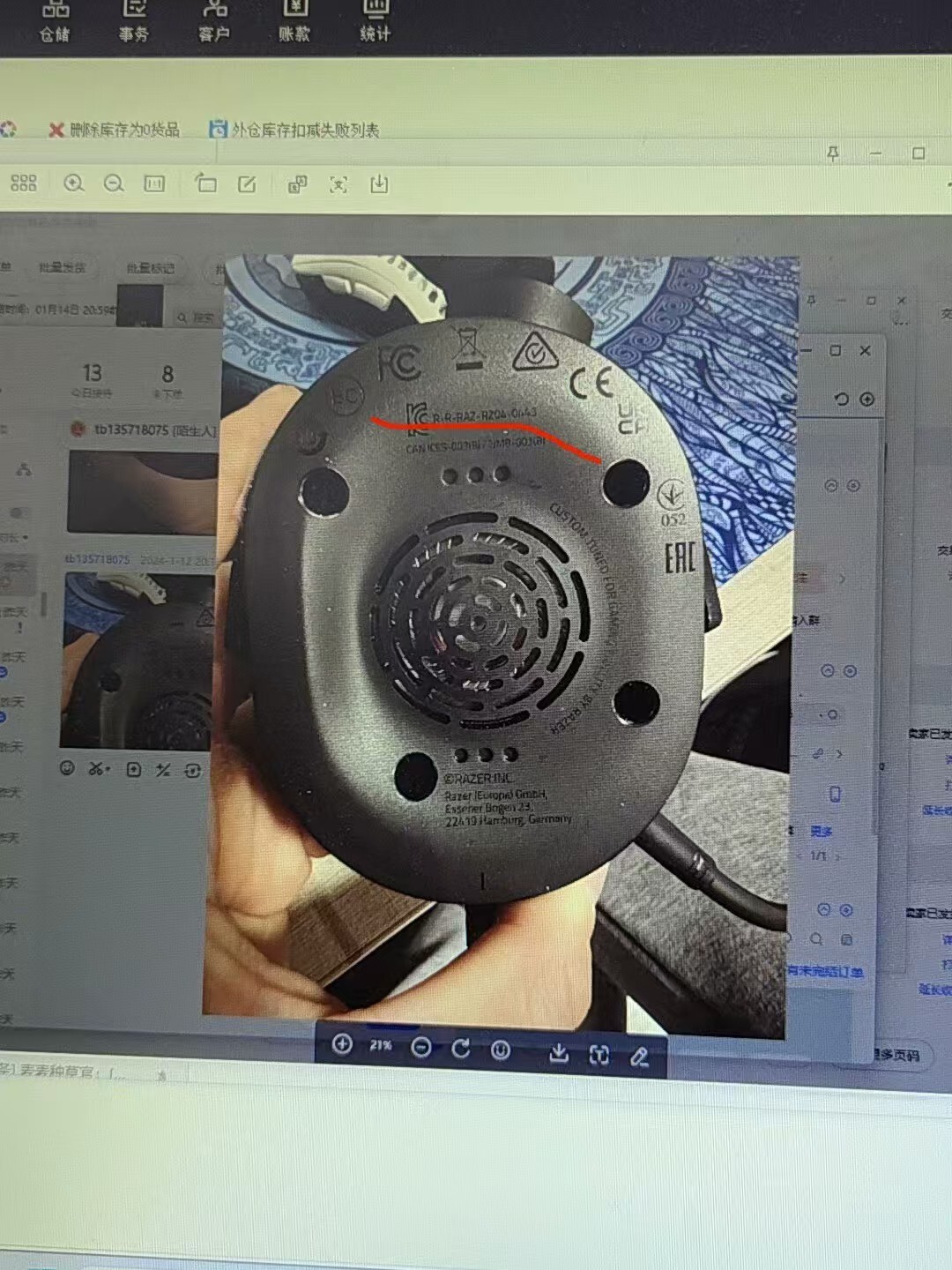Click the scissors screenshot icon in chat
Screen dimensions: 952x1270
[99, 769]
